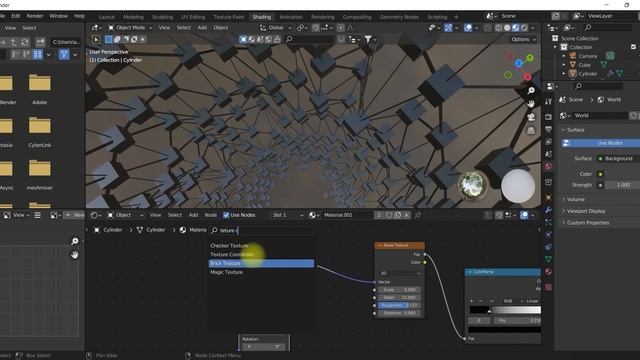Click the Use Nodes button in World properties
This screenshot has height=360, width=640.
[x=601, y=143]
